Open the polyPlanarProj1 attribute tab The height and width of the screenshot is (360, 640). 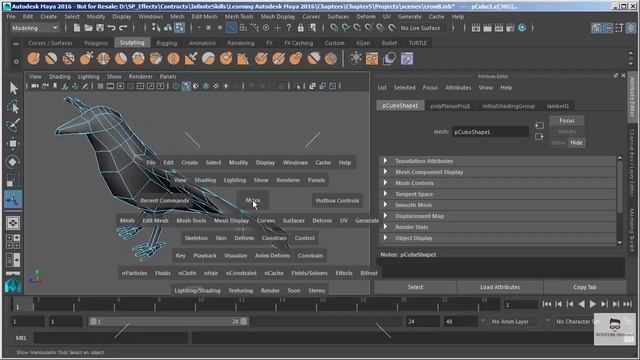click(450, 106)
